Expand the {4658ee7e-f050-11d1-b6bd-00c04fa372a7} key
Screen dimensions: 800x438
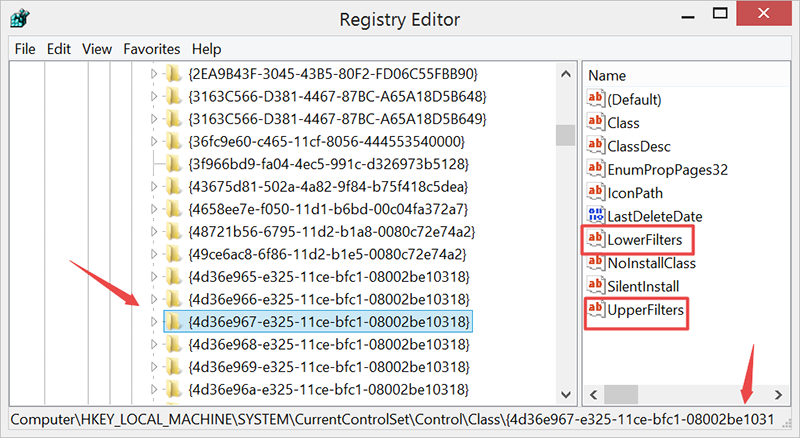[x=154, y=209]
